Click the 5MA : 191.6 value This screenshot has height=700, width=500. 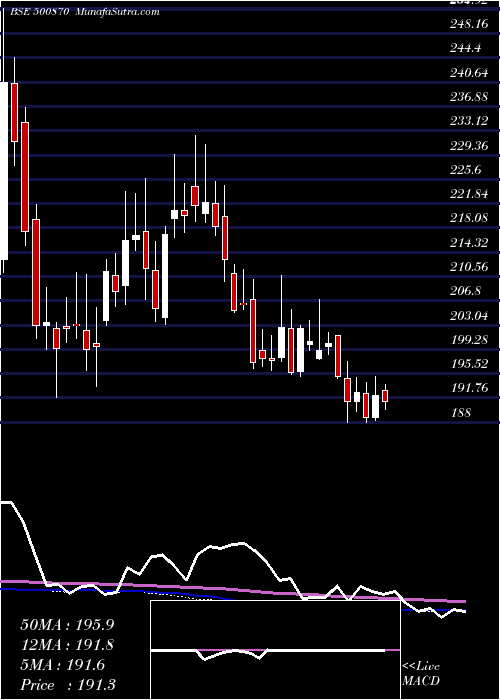point(62,665)
